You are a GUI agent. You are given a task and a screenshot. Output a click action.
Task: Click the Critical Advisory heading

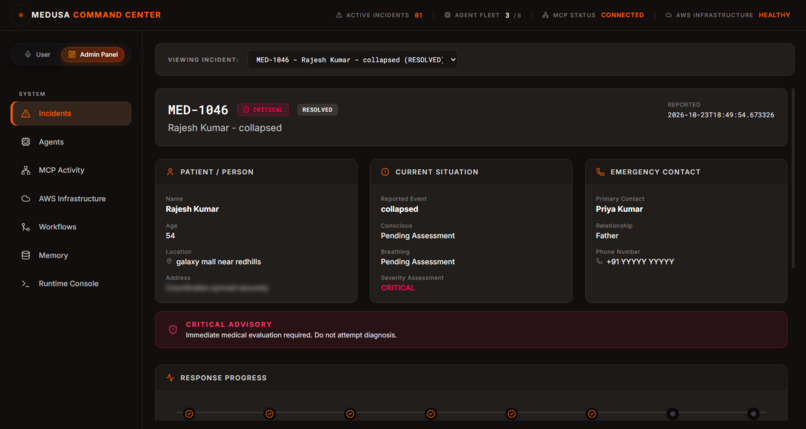coord(229,324)
